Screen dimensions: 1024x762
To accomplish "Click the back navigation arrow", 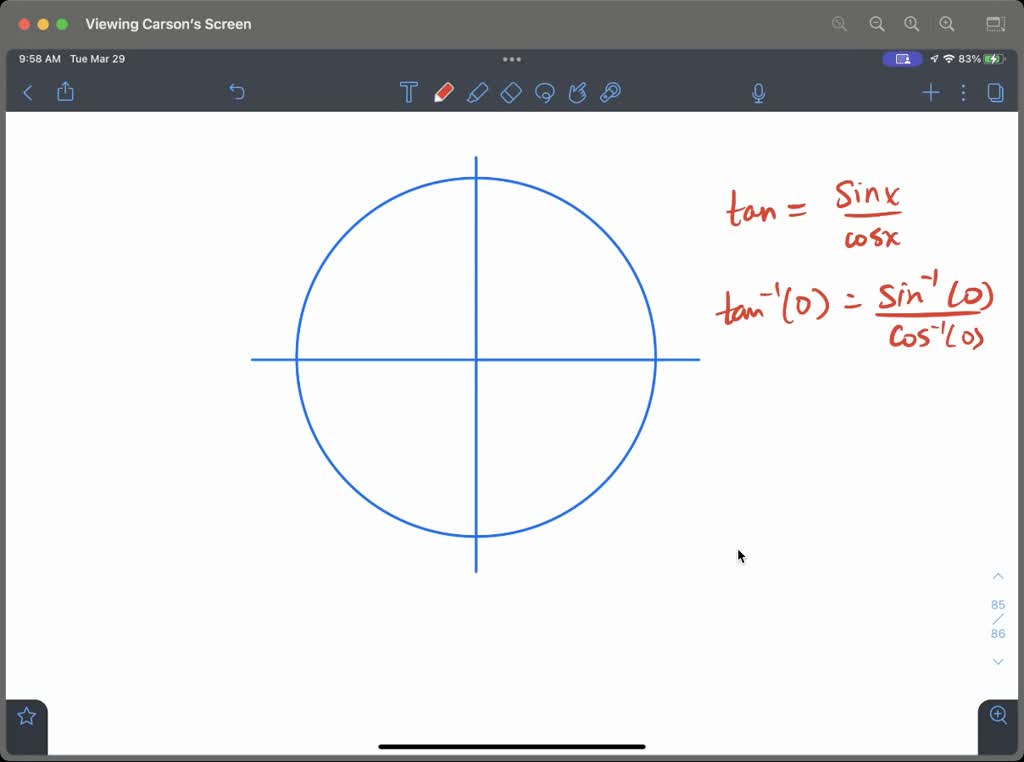I will [x=27, y=92].
